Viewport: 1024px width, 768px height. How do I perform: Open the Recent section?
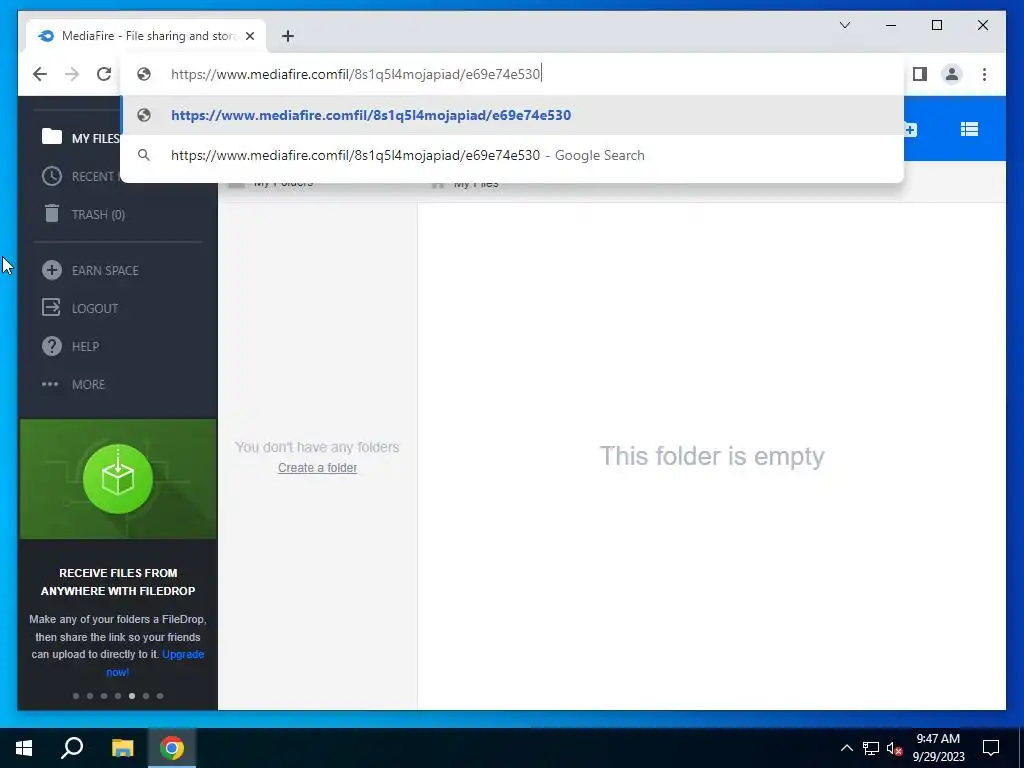tap(81, 176)
